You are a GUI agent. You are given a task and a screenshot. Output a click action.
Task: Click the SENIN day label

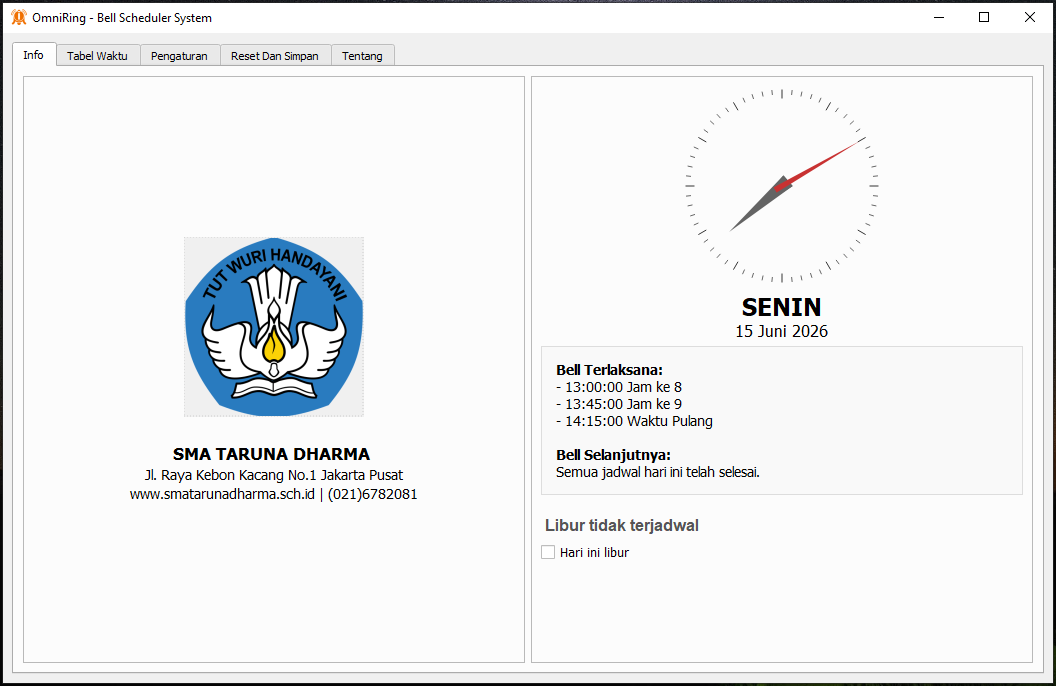coord(782,308)
